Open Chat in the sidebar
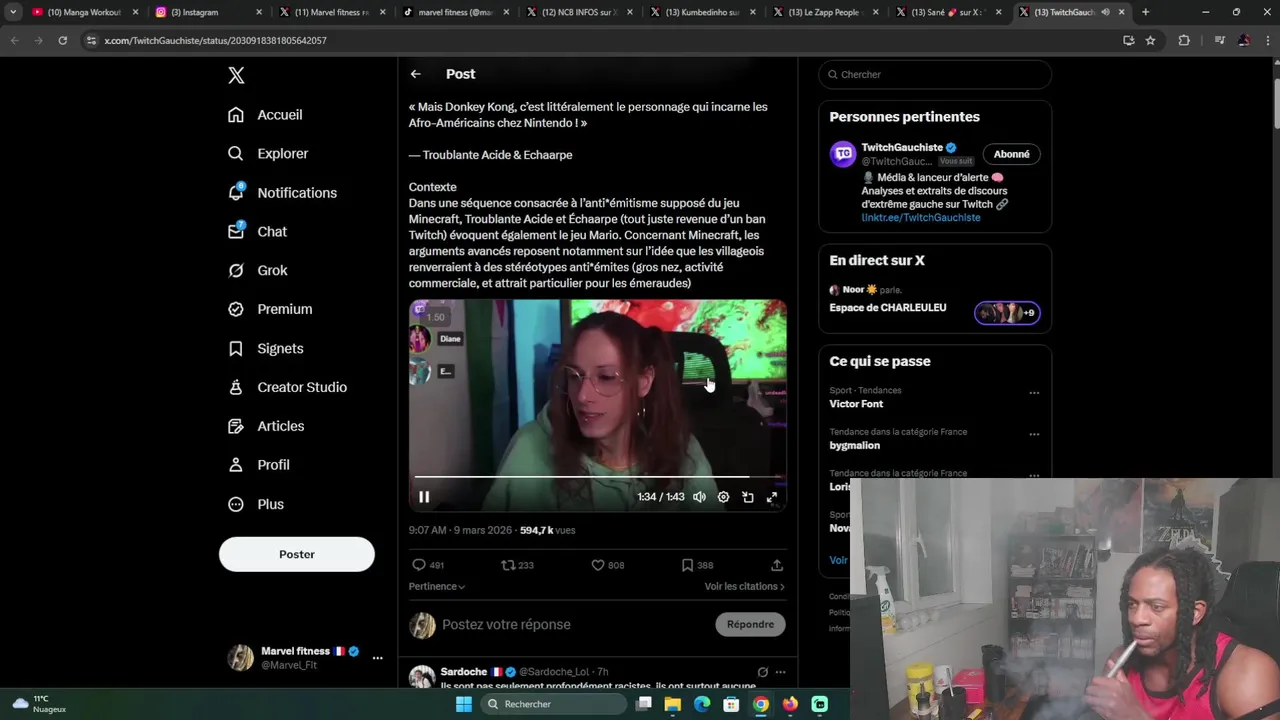 [x=257, y=231]
